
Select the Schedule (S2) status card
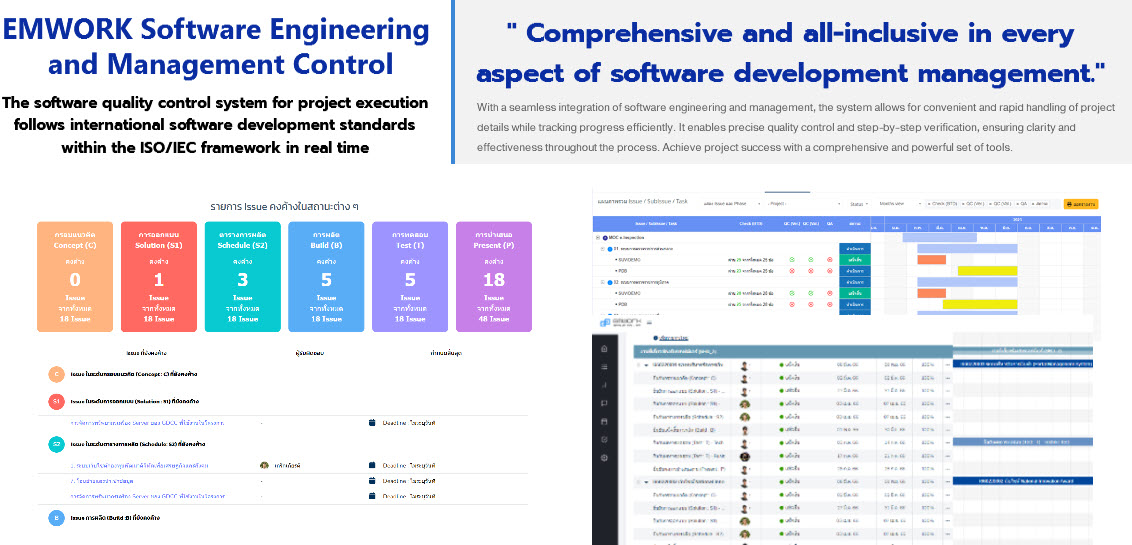(x=243, y=276)
